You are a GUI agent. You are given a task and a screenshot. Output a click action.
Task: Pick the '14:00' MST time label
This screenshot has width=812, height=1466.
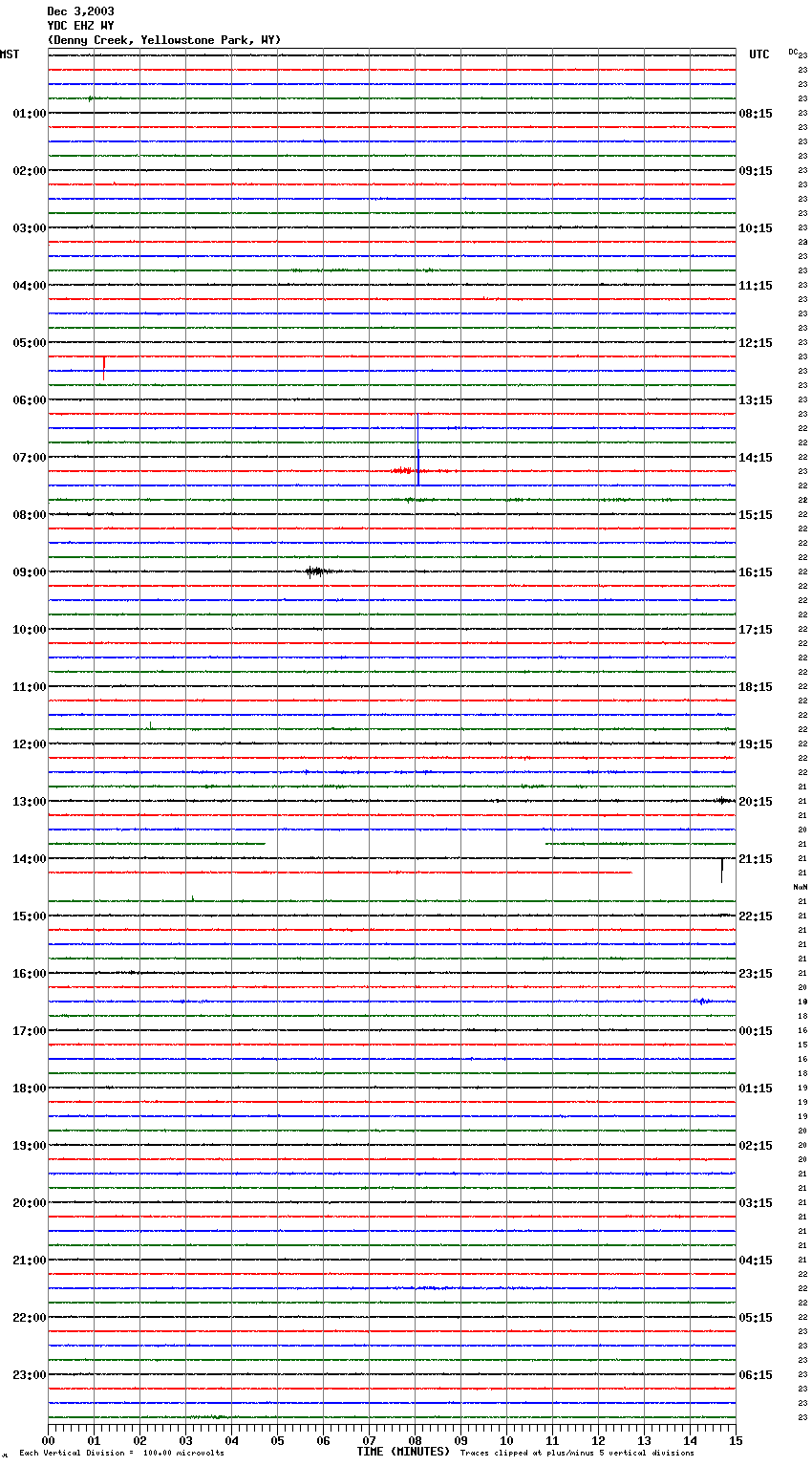click(30, 859)
